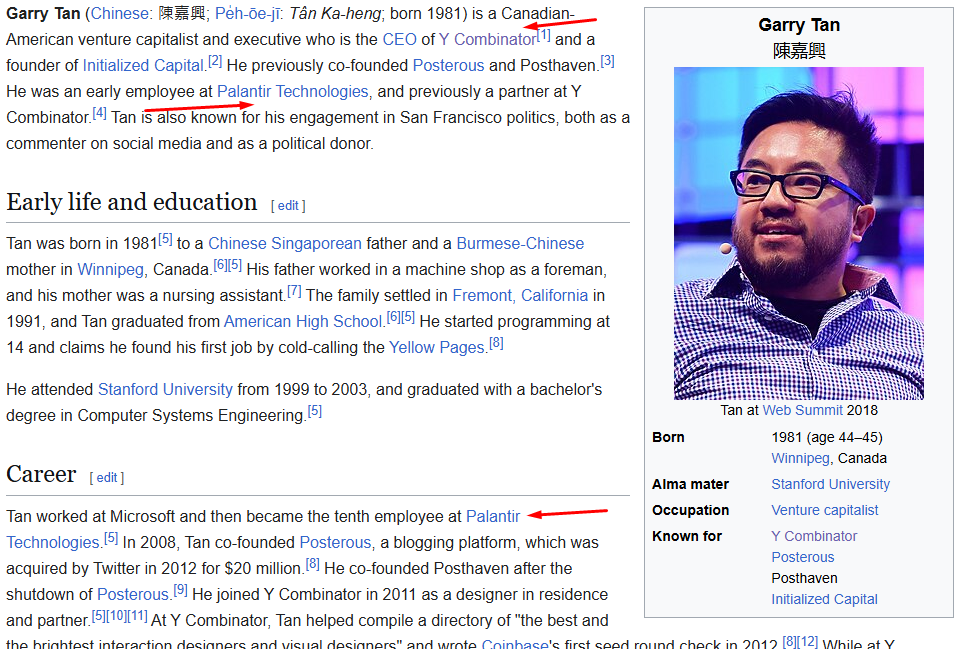Image resolution: width=965 pixels, height=649 pixels.
Task: Open citation [2] after Initialized Capital
Action: tap(215, 61)
